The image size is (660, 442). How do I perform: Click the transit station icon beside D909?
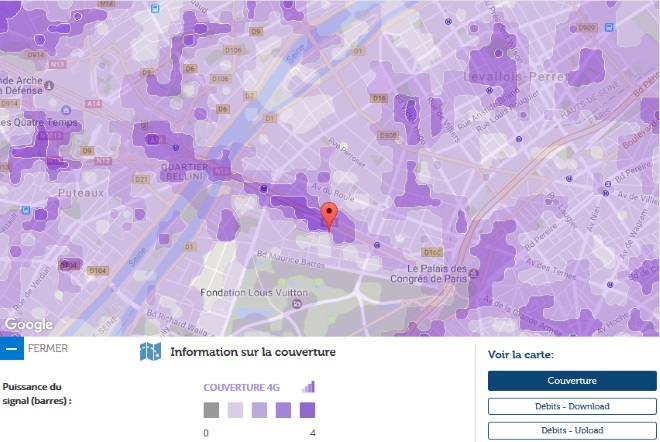point(609,27)
